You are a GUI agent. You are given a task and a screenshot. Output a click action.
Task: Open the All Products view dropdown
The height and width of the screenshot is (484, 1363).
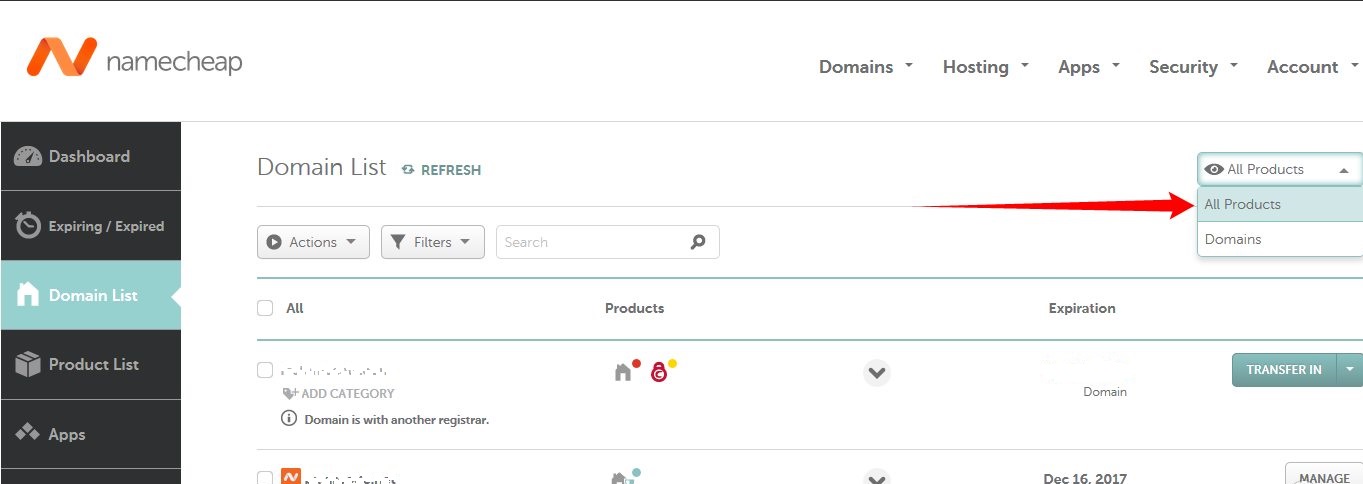tap(1280, 170)
